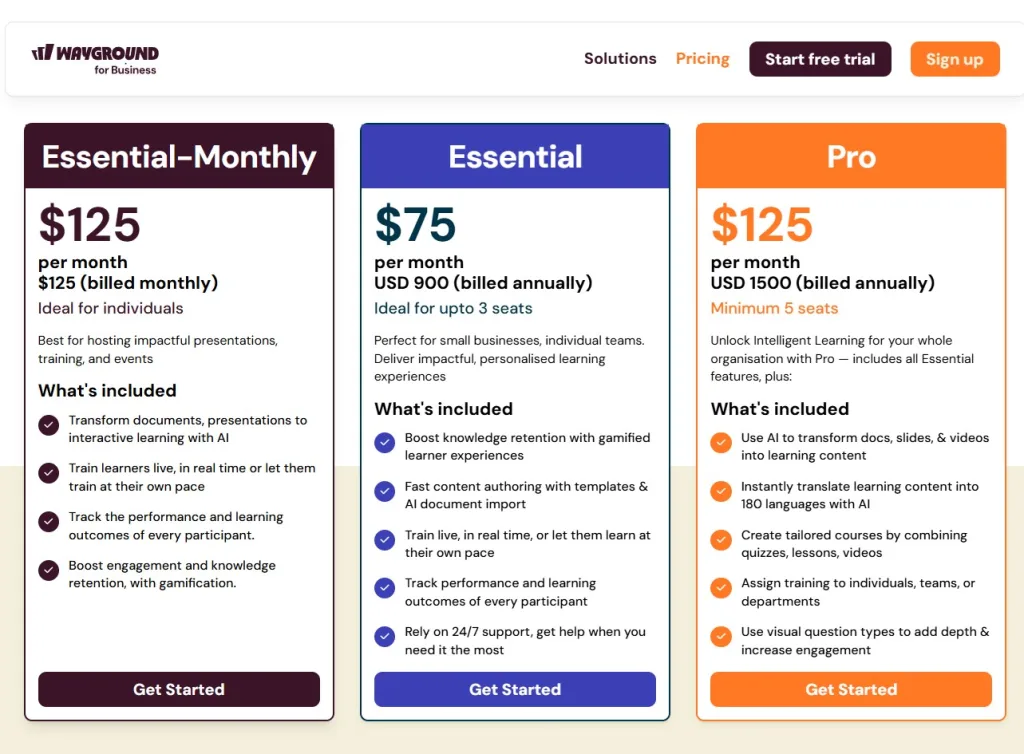
Task: Click the orange Sign up button
Action: [x=954, y=59]
